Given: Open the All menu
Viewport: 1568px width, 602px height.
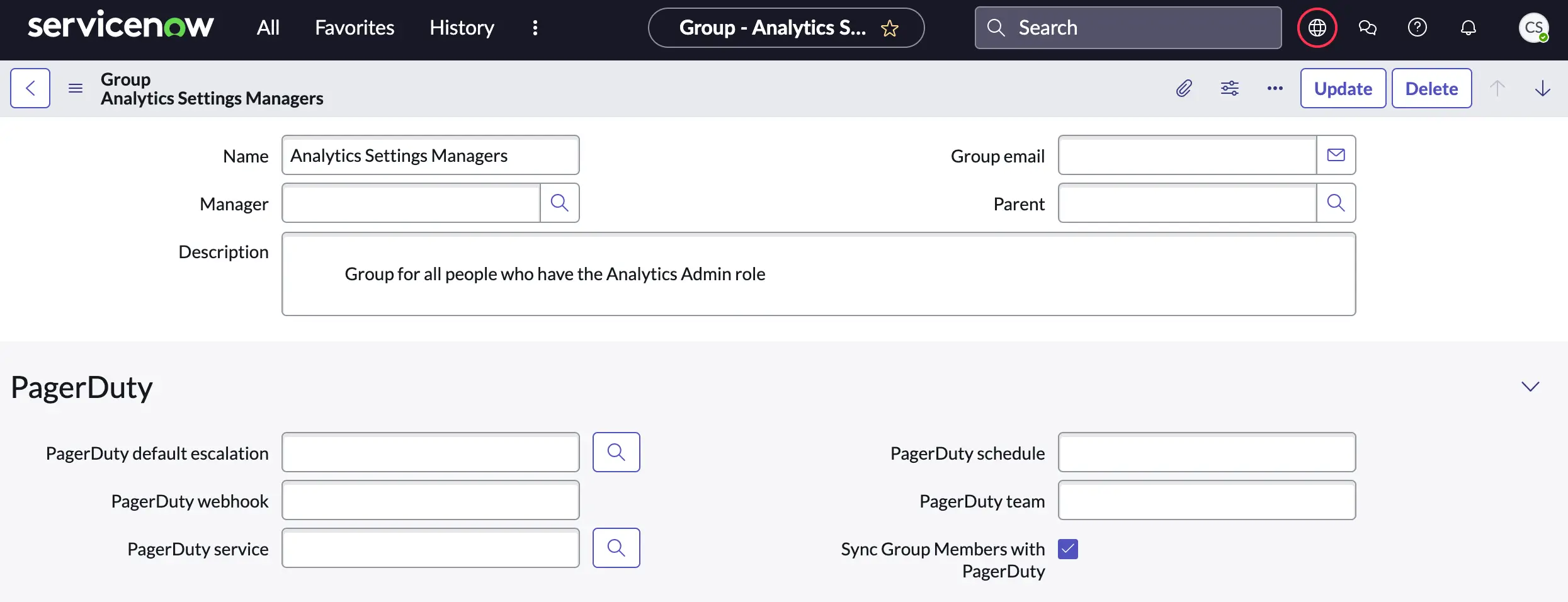Looking at the screenshot, I should point(268,28).
